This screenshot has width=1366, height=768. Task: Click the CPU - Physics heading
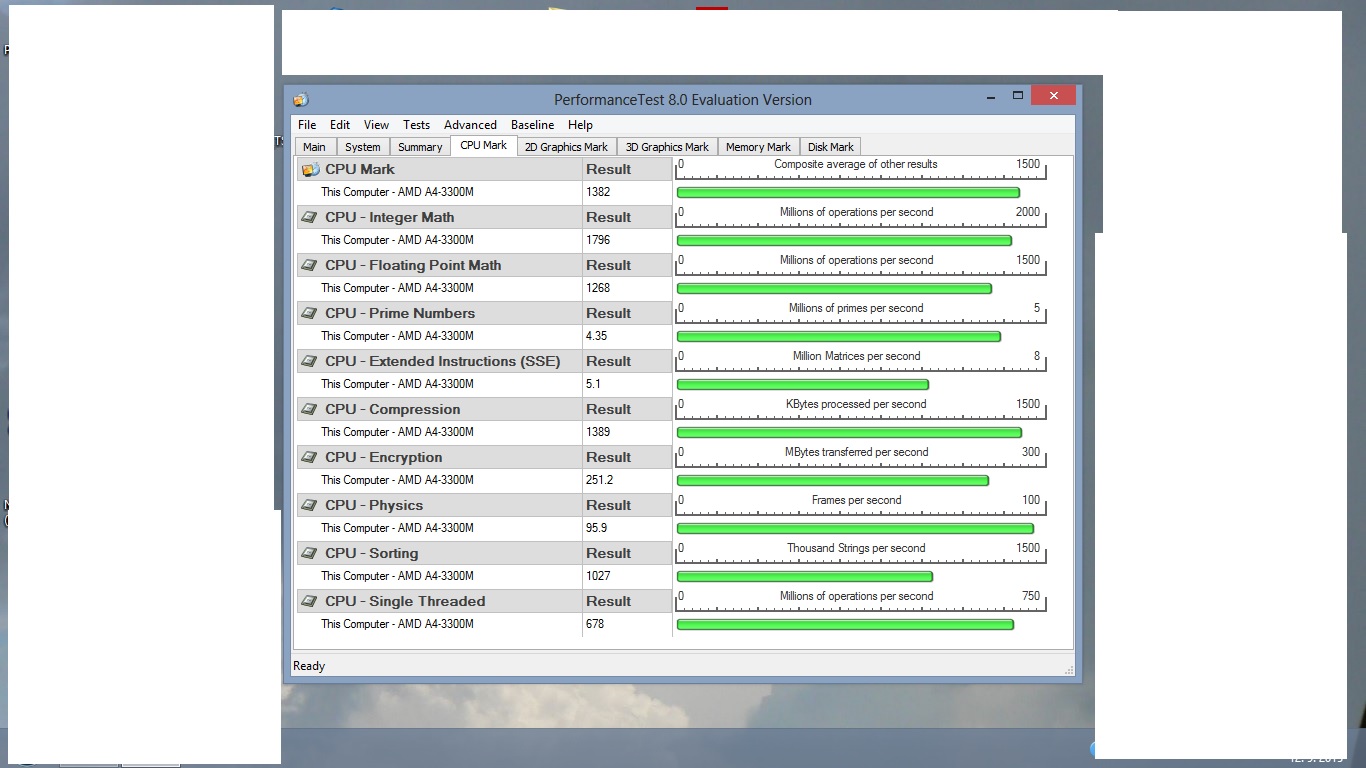coord(374,505)
